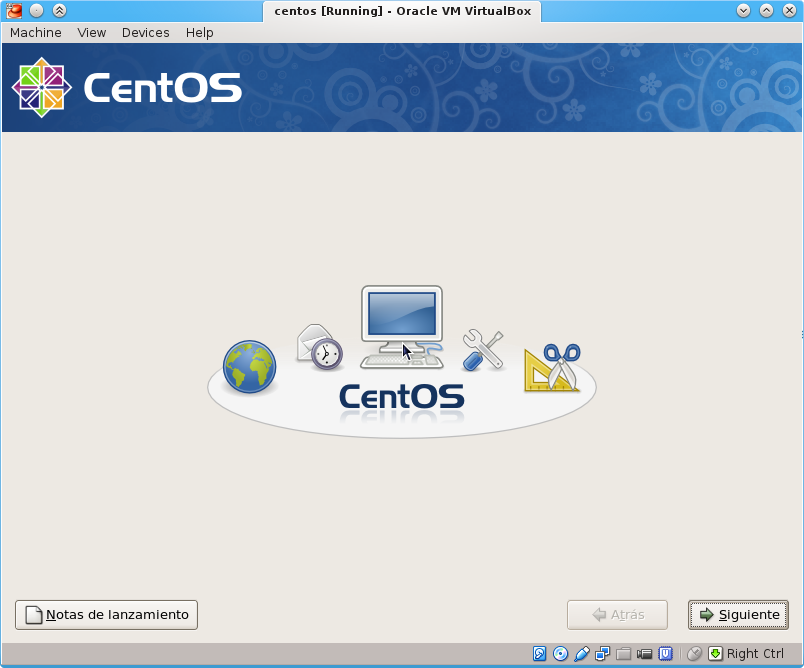This screenshot has height=668, width=804.
Task: Click the shared folders status icon
Action: (x=624, y=654)
